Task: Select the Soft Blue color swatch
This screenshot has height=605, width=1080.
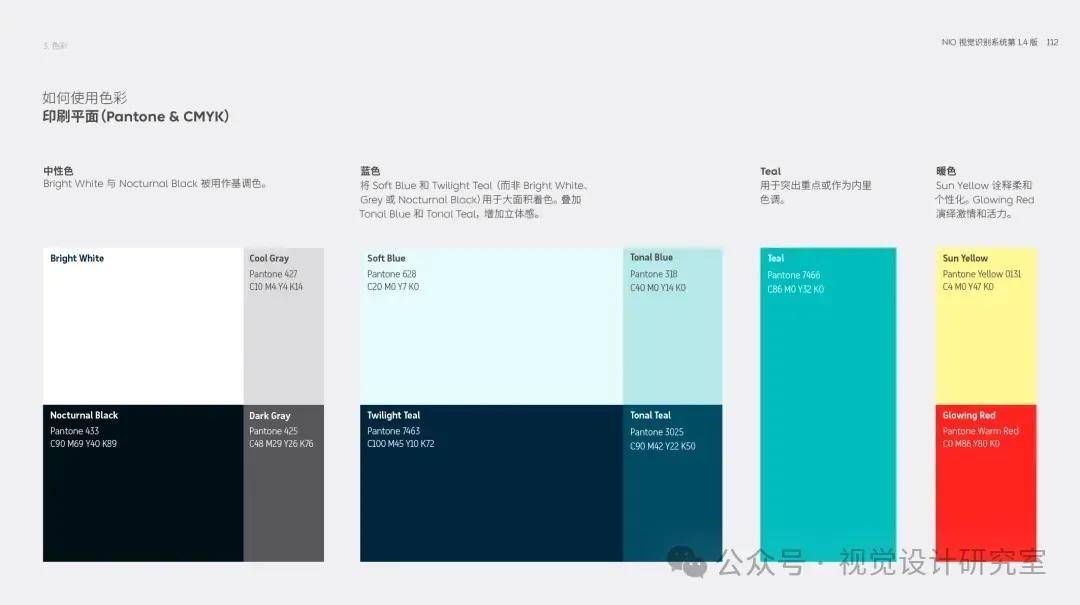Action: (x=491, y=326)
